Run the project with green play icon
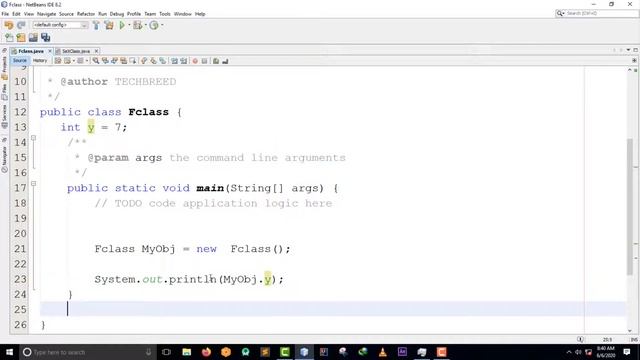The width and height of the screenshot is (640, 360). [x=122, y=25]
